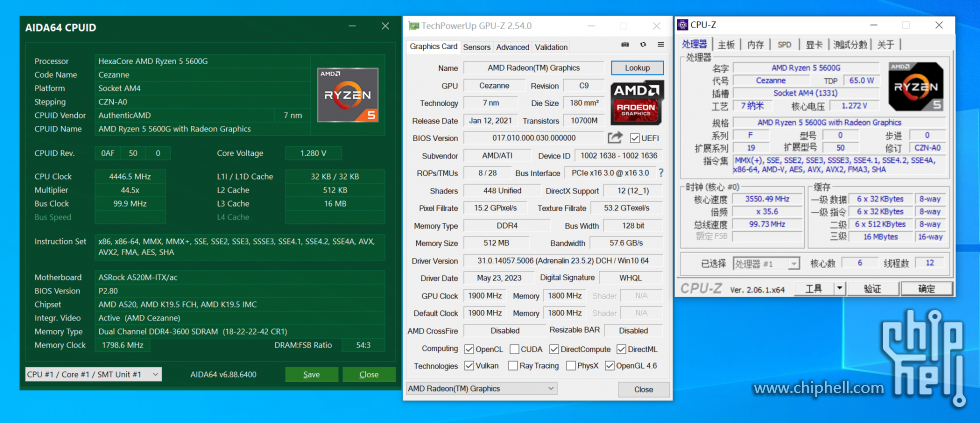Switch to the Sensors tab in GPU-Z
This screenshot has width=980, height=423.
pos(477,47)
